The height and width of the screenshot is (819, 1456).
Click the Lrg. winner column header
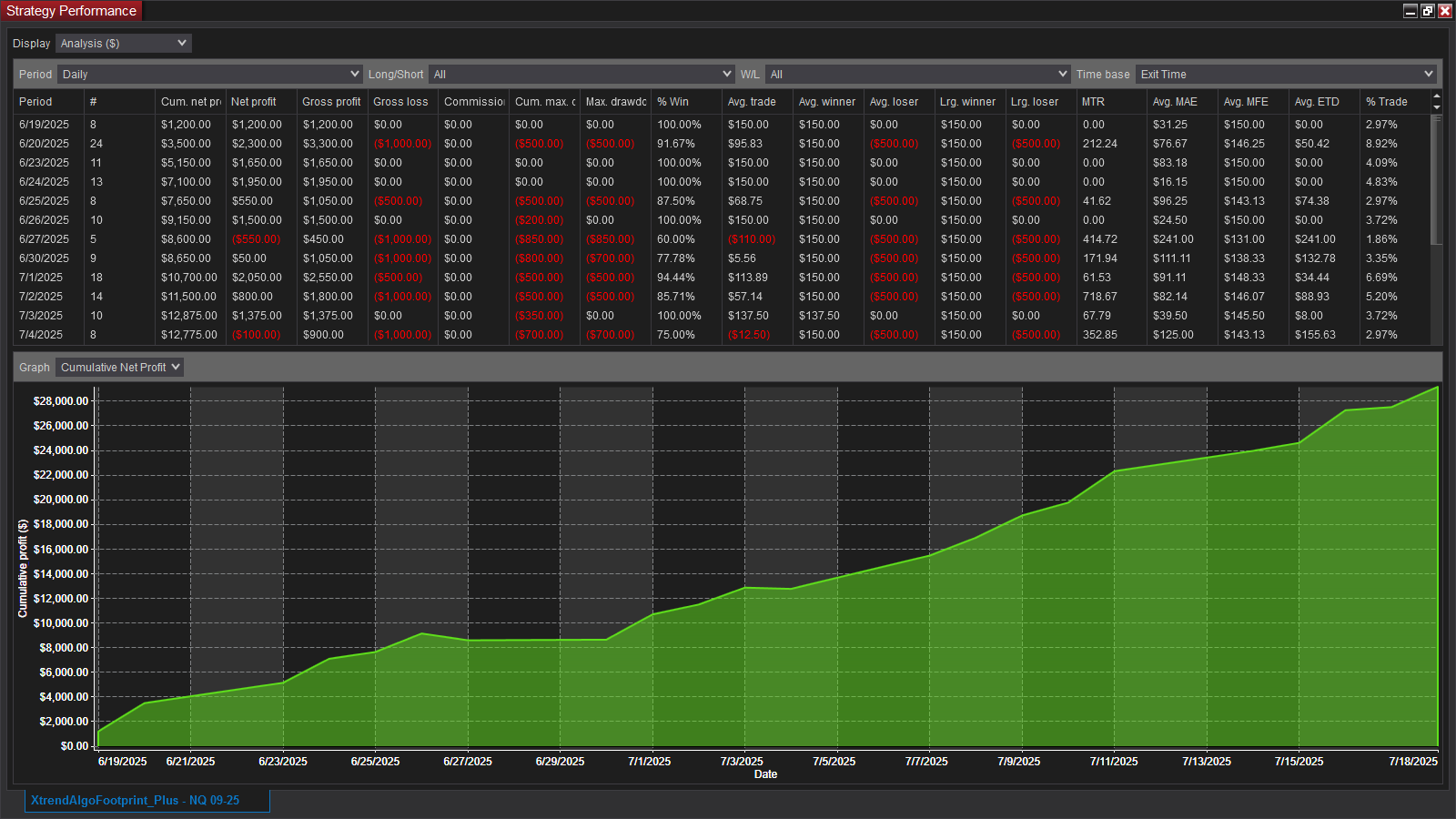(x=971, y=101)
